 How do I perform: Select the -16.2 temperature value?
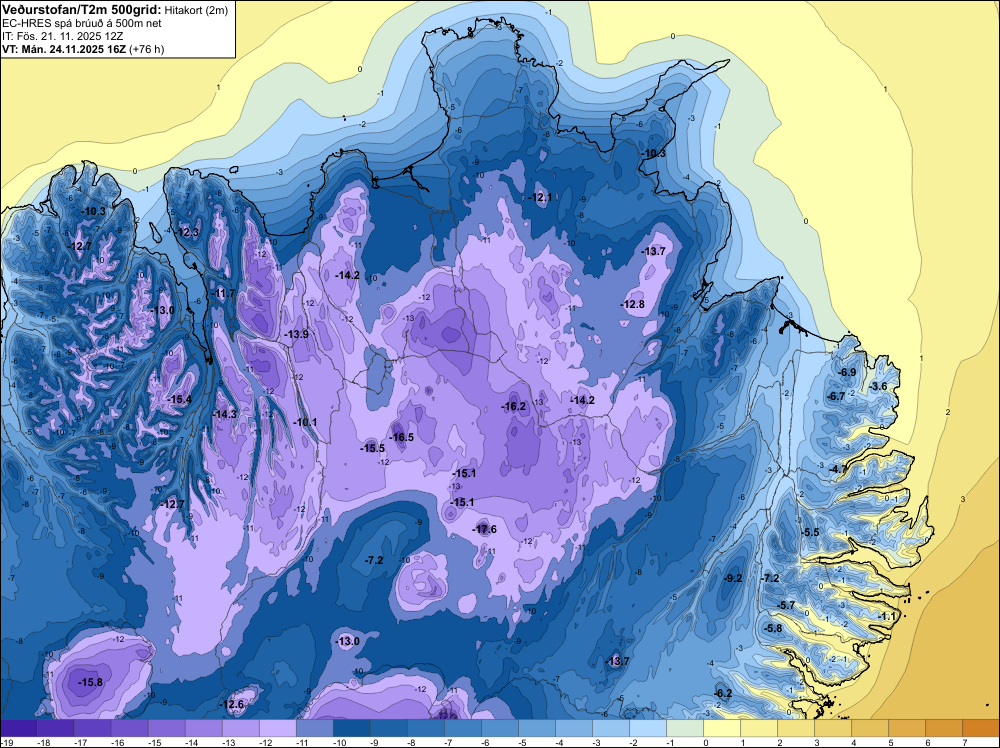513,406
